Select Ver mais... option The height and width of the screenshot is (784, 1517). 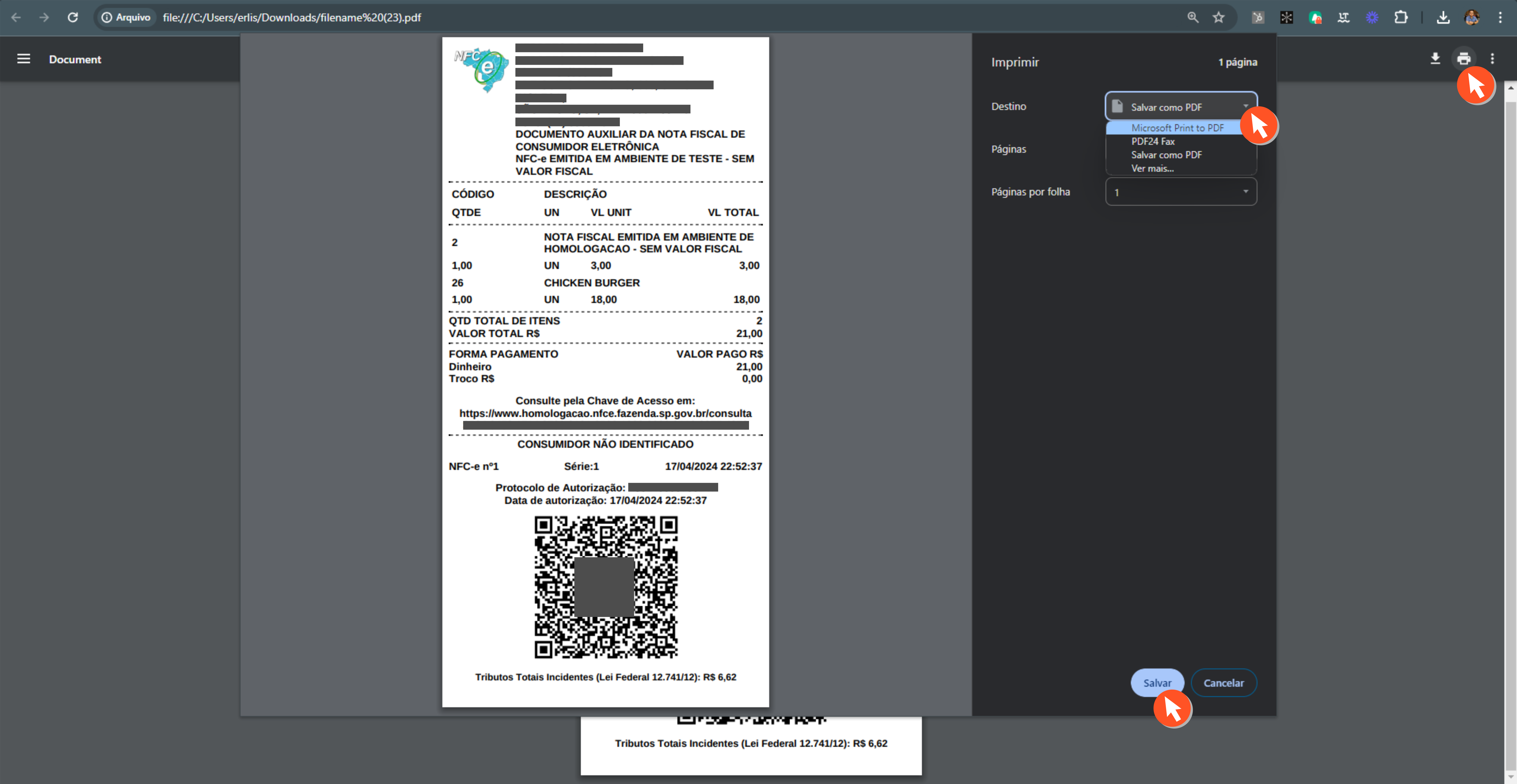tap(1152, 168)
